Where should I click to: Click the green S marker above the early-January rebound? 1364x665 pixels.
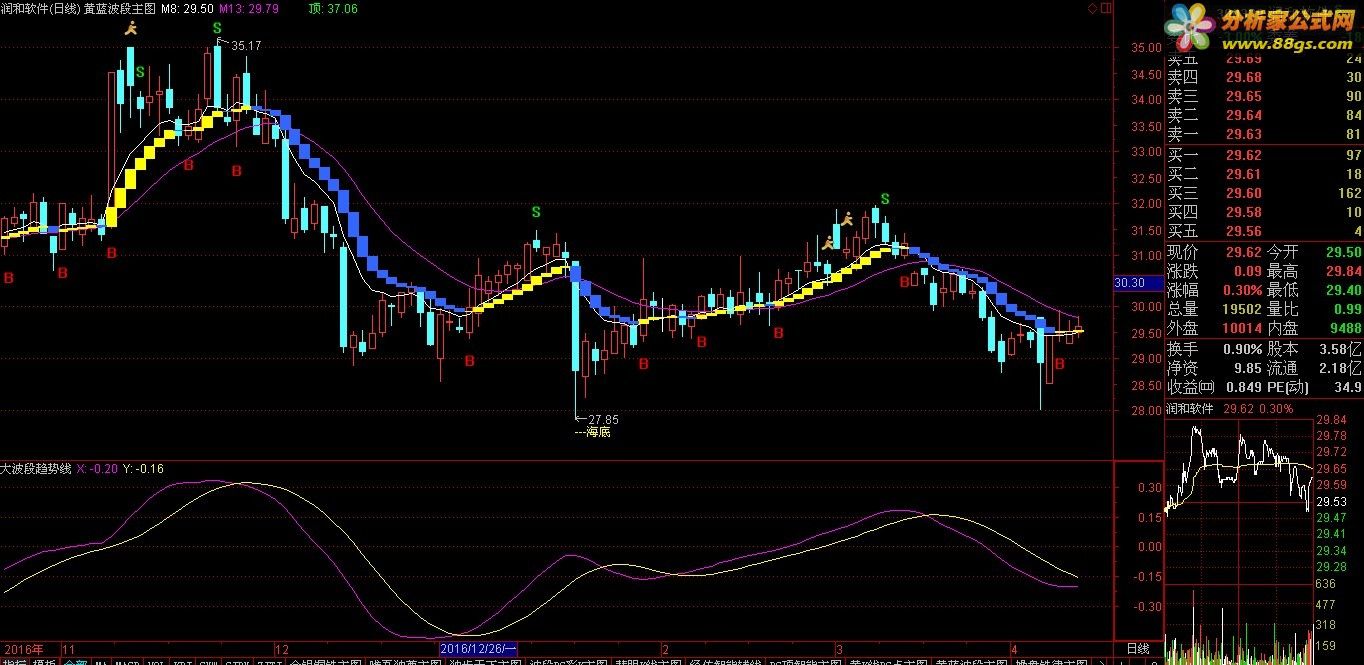pos(536,212)
